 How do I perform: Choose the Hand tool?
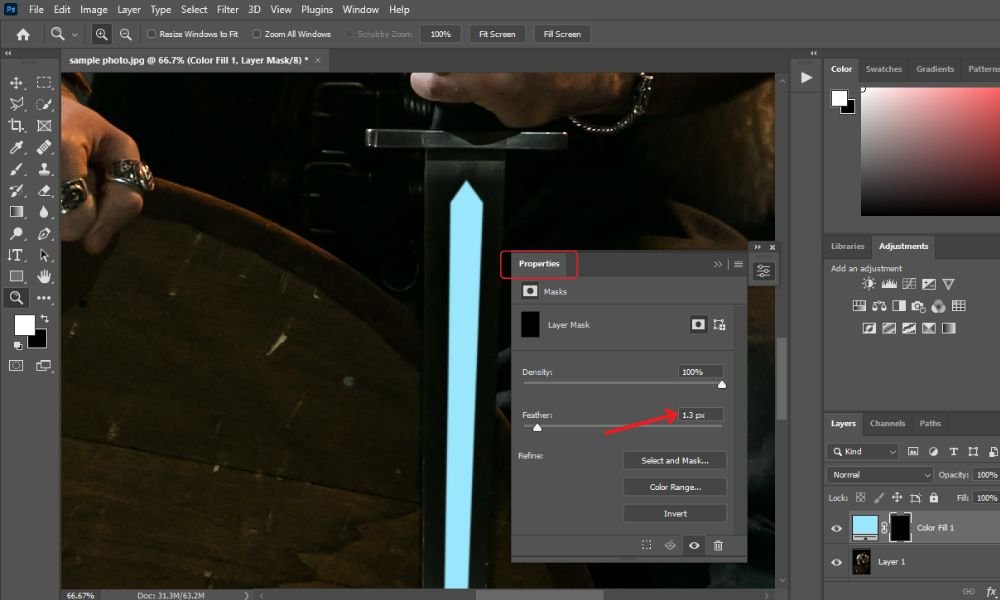[x=44, y=276]
